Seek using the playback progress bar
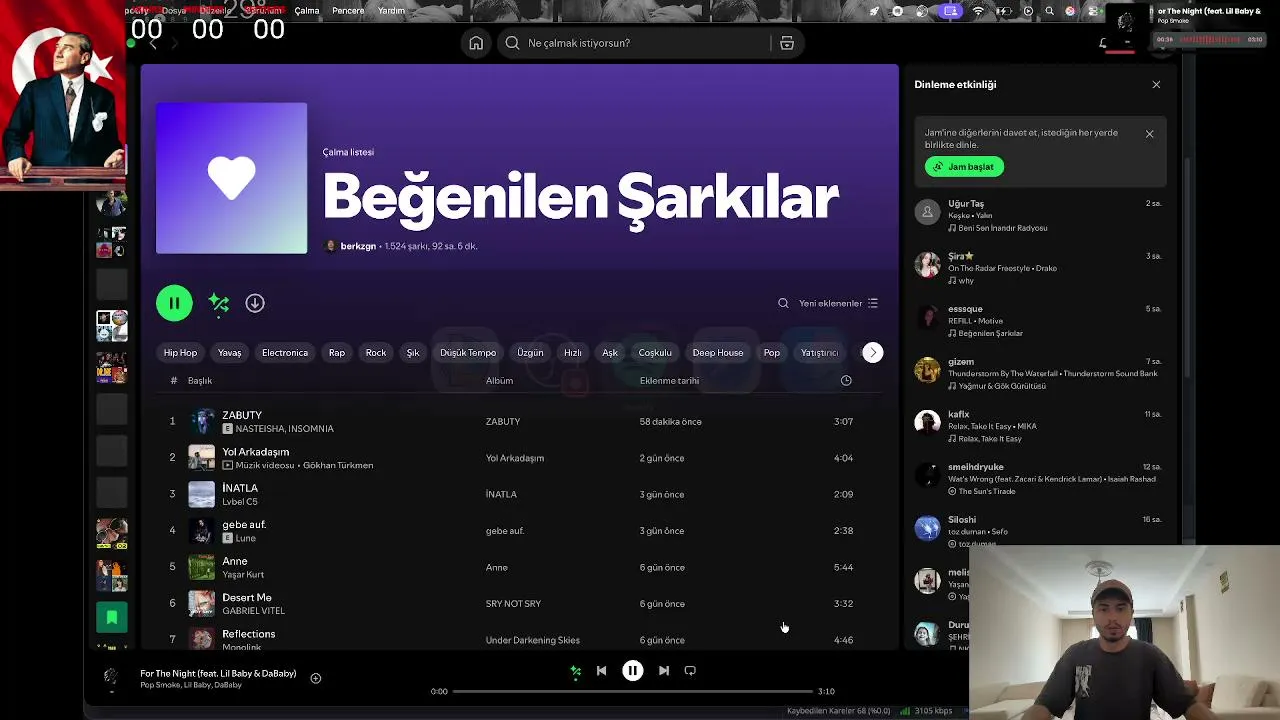This screenshot has width=1280, height=720. pos(632,691)
